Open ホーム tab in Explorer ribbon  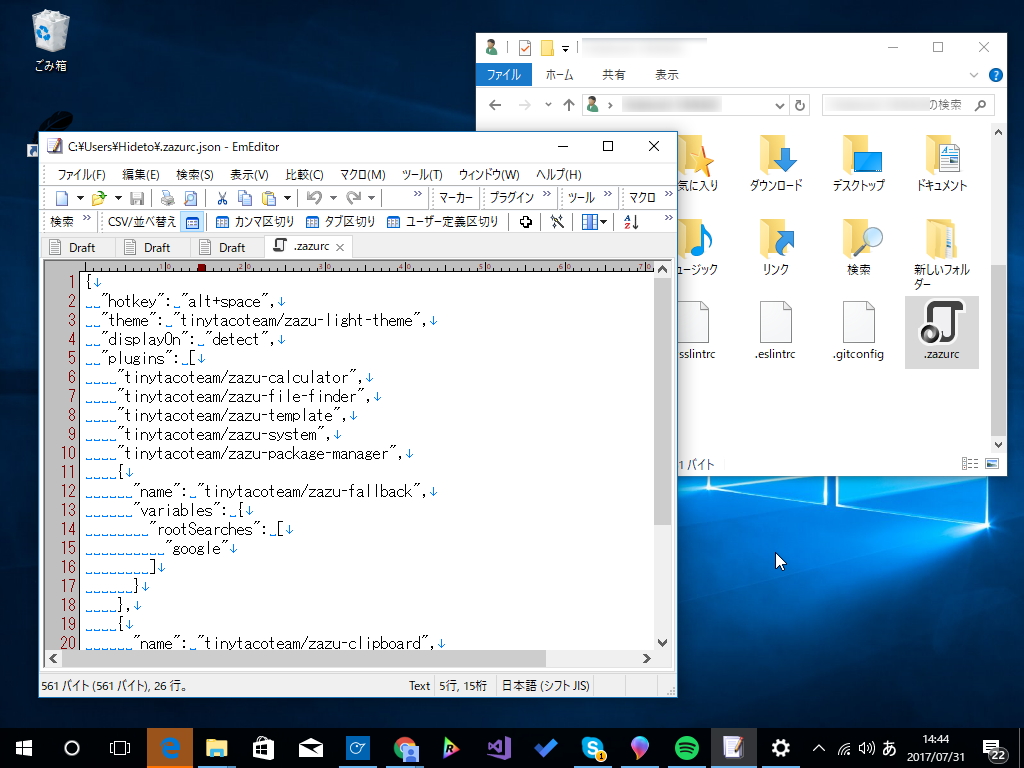tap(559, 74)
